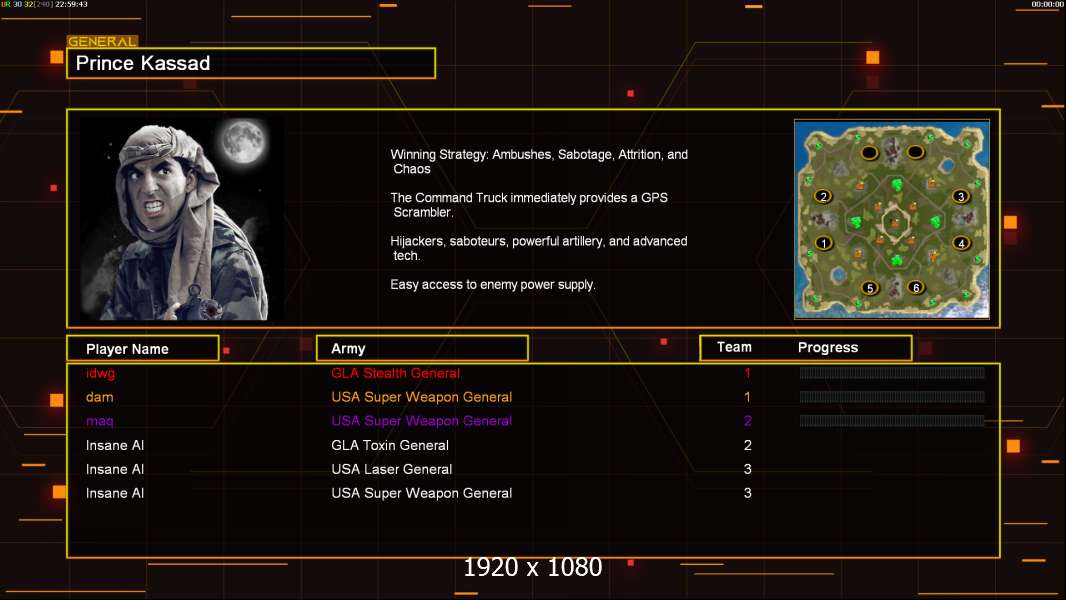This screenshot has height=600, width=1066.
Task: Select Insane AI in USA Laser General row
Action: 115,469
